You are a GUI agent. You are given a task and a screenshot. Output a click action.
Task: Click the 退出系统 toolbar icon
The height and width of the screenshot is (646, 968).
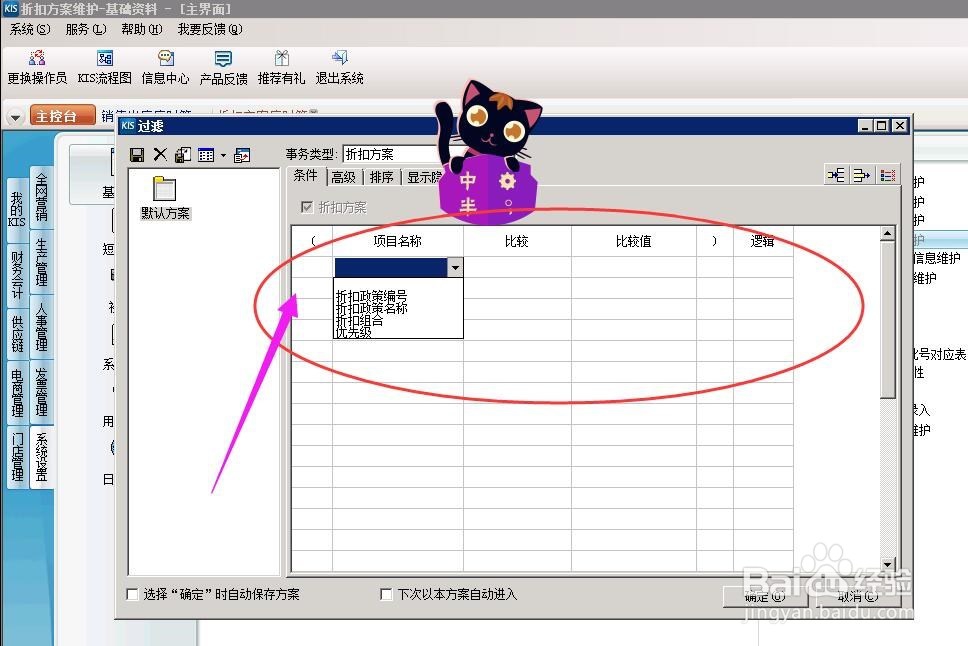[x=338, y=65]
